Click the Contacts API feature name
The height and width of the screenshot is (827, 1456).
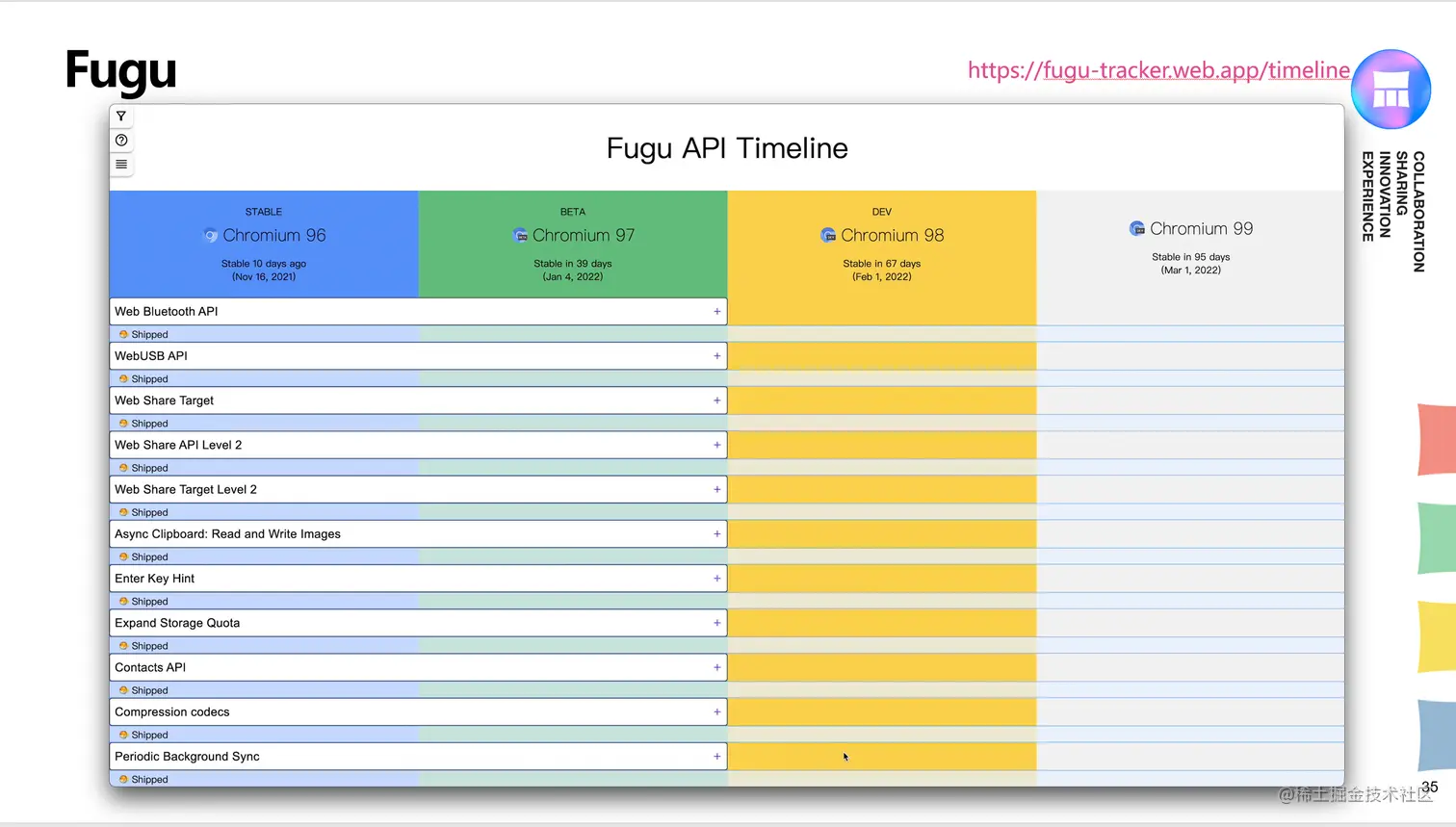coord(150,667)
